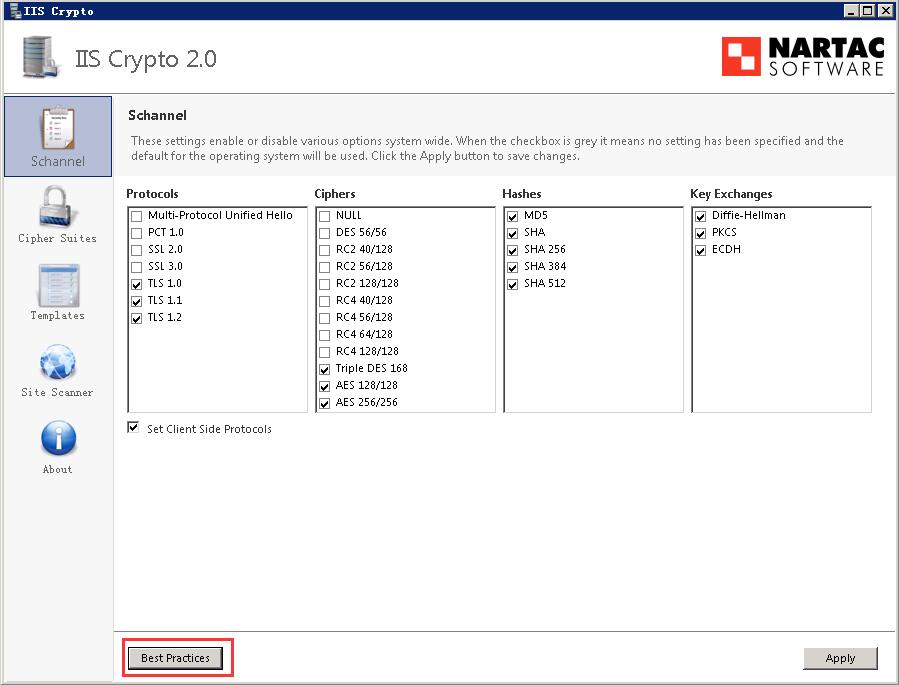Maximize the IIS Crypto window
Viewport: 899px width, 685px height.
click(868, 10)
